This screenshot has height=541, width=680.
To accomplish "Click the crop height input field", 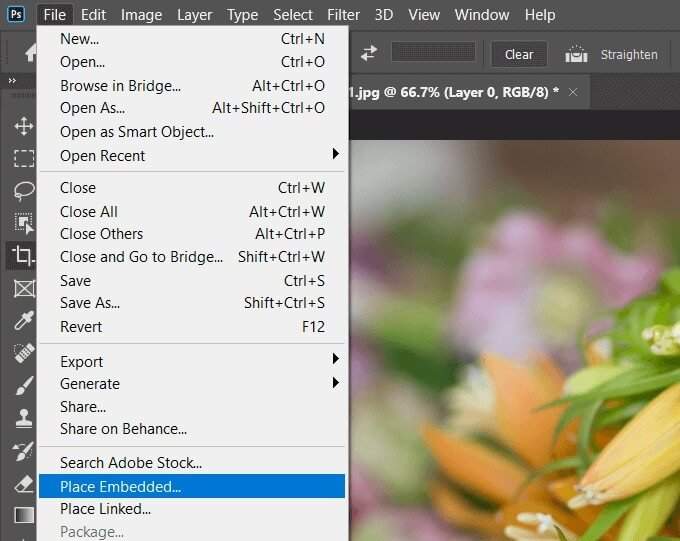I will pyautogui.click(x=433, y=52).
